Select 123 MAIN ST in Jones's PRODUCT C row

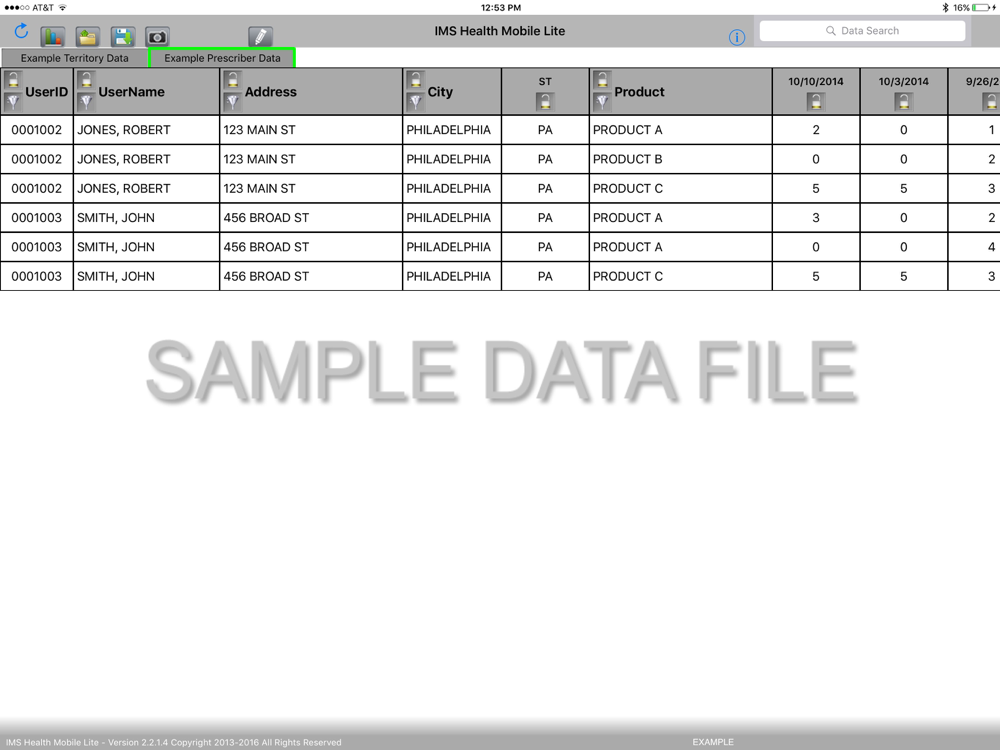coord(311,189)
